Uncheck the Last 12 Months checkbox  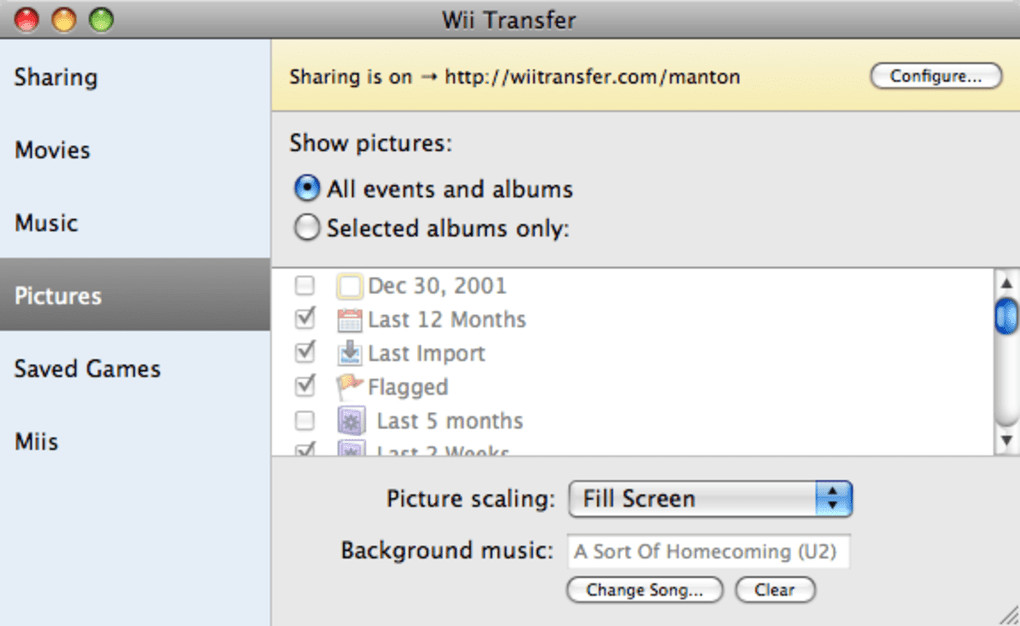tap(305, 320)
